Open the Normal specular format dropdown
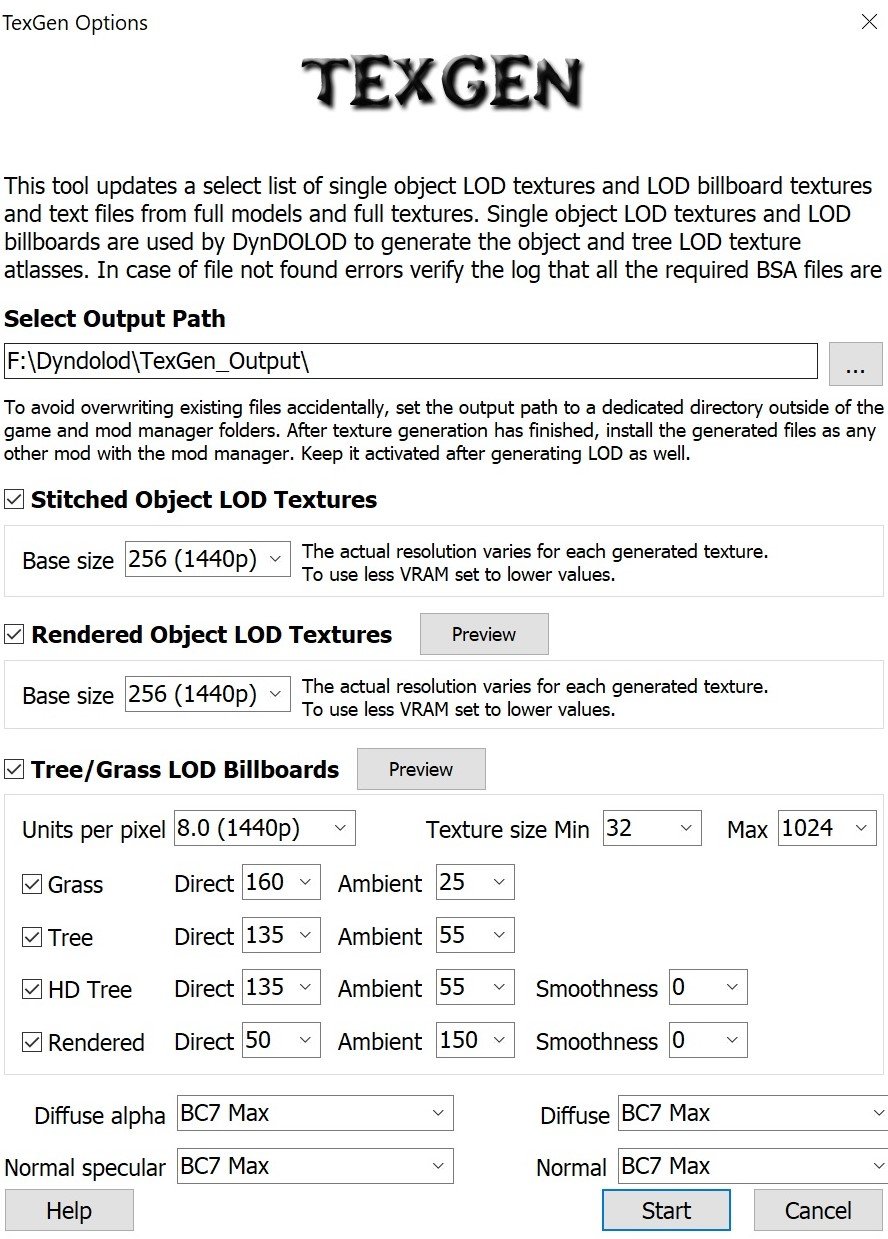Screen dimensions: 888x1239 314,1166
